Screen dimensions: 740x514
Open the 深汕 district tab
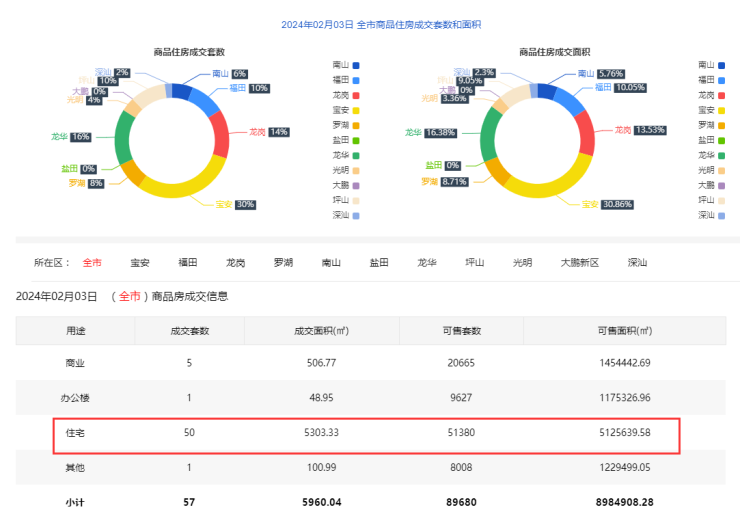[x=637, y=263]
